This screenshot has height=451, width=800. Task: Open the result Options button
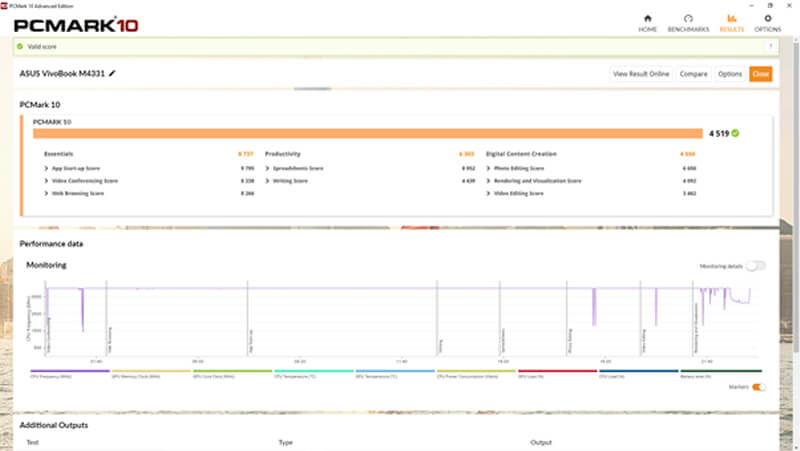point(730,74)
